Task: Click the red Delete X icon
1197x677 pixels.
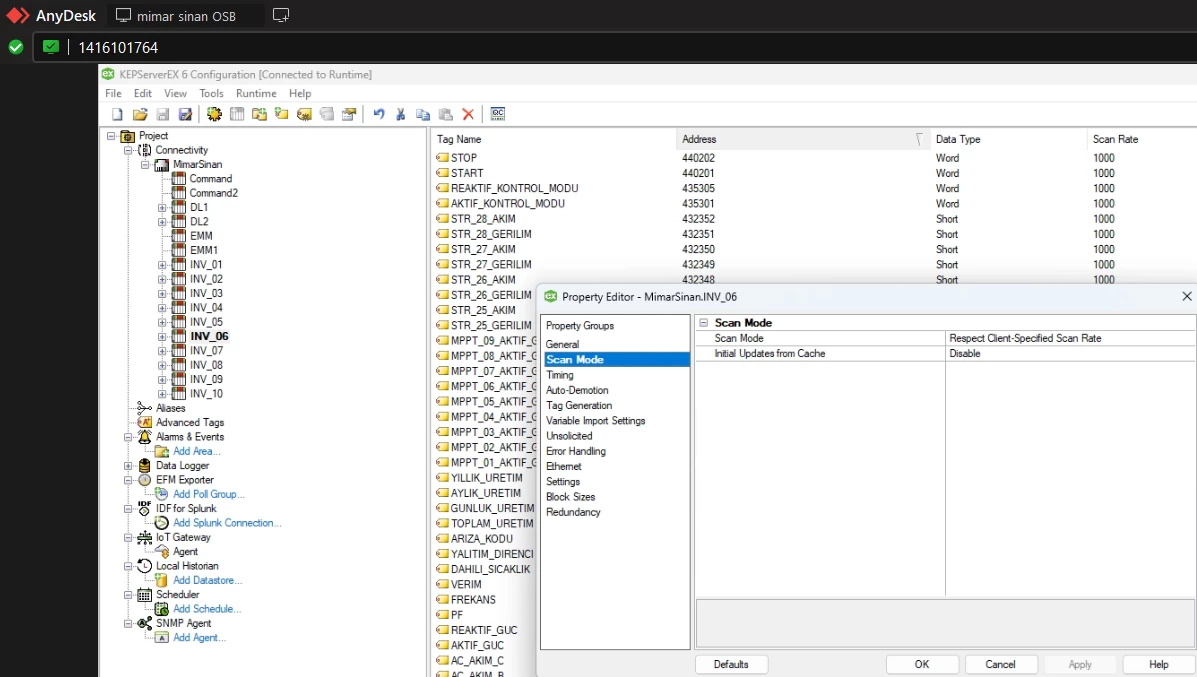Action: coord(468,114)
